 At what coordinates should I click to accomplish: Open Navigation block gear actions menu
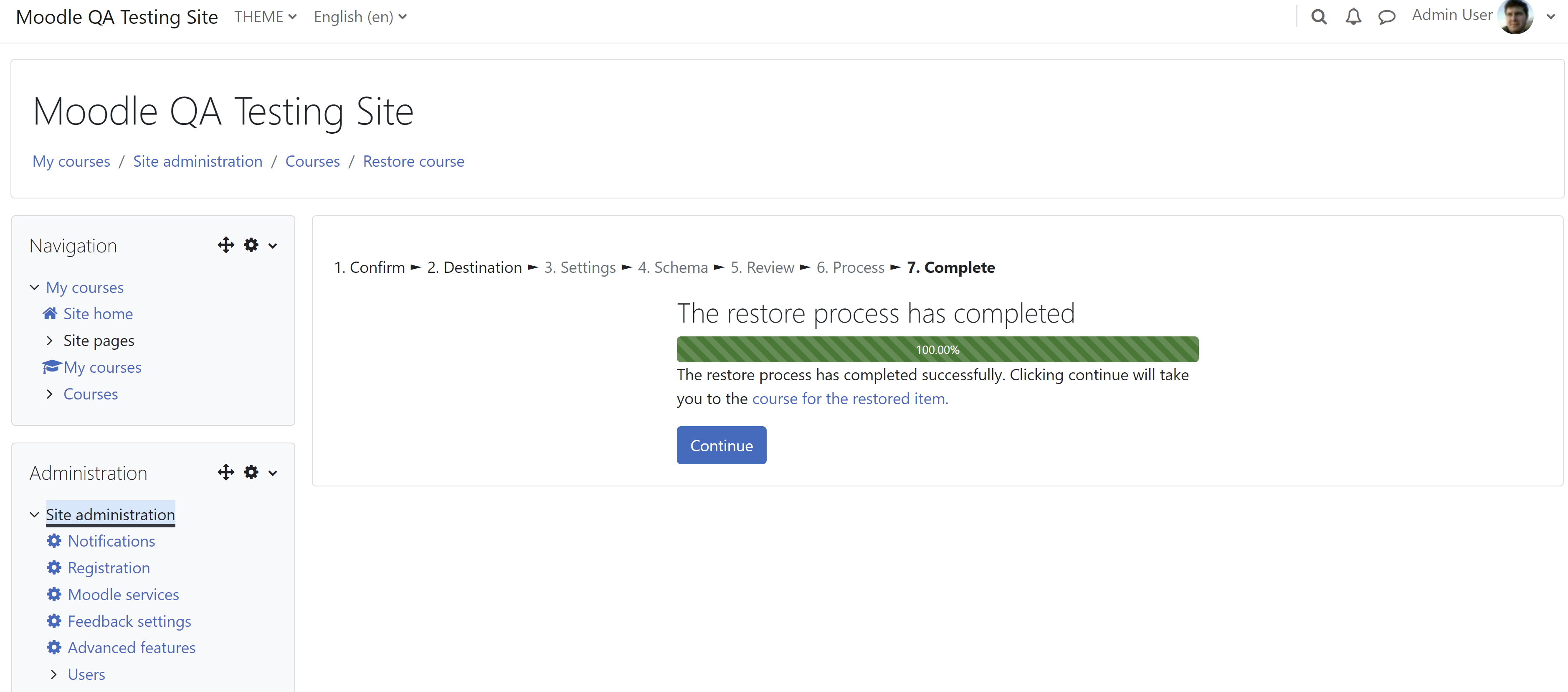click(251, 245)
